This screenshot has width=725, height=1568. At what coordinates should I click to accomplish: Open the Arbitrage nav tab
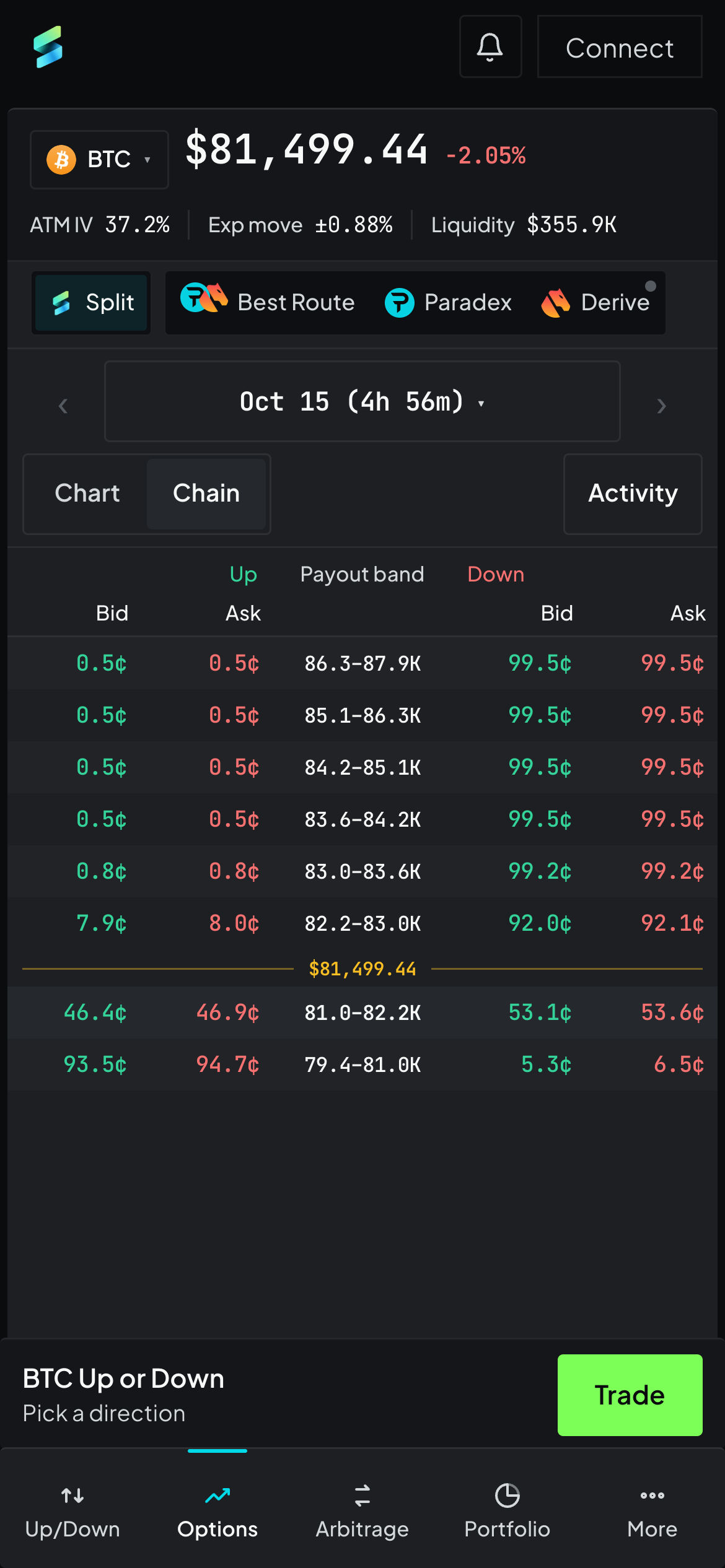pos(362,1511)
